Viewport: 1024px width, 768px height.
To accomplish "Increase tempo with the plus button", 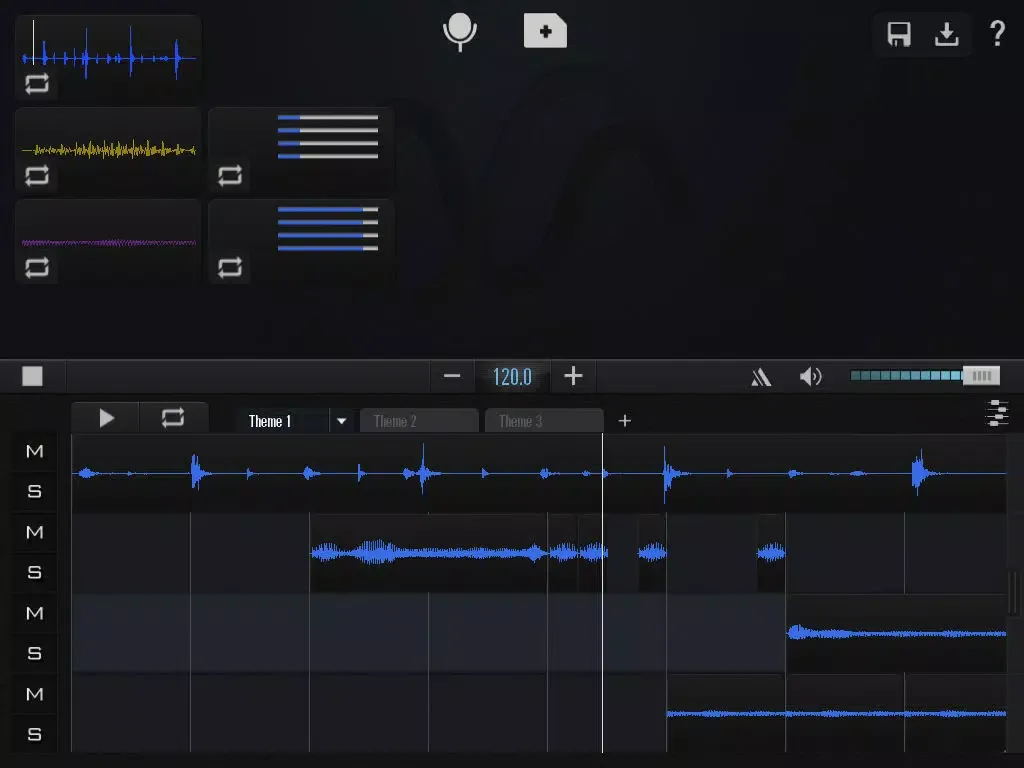I will pyautogui.click(x=573, y=376).
